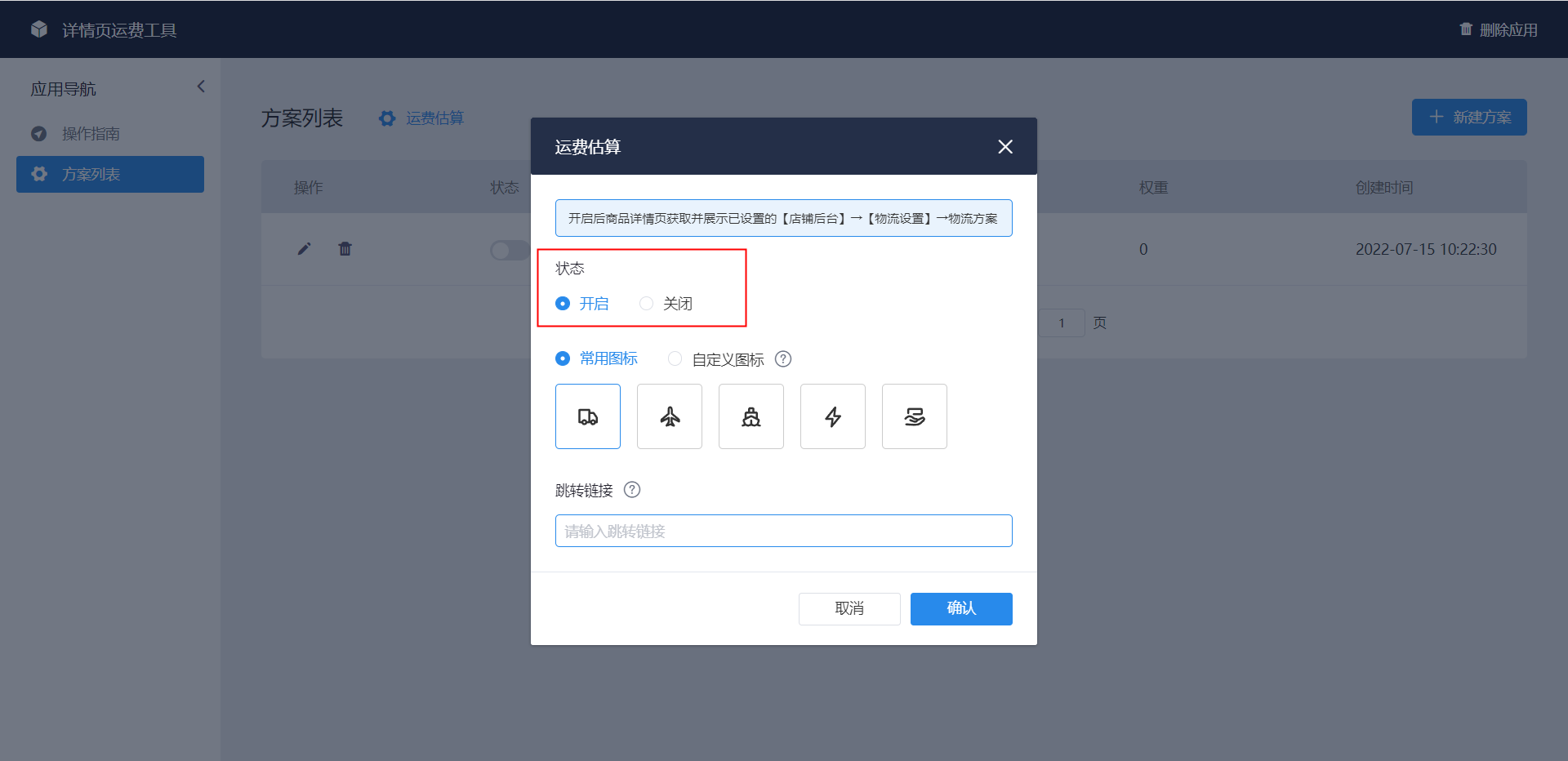The width and height of the screenshot is (1568, 761).
Task: Click the gear icon beside 方案列表 in the sidebar
Action: pos(38,174)
